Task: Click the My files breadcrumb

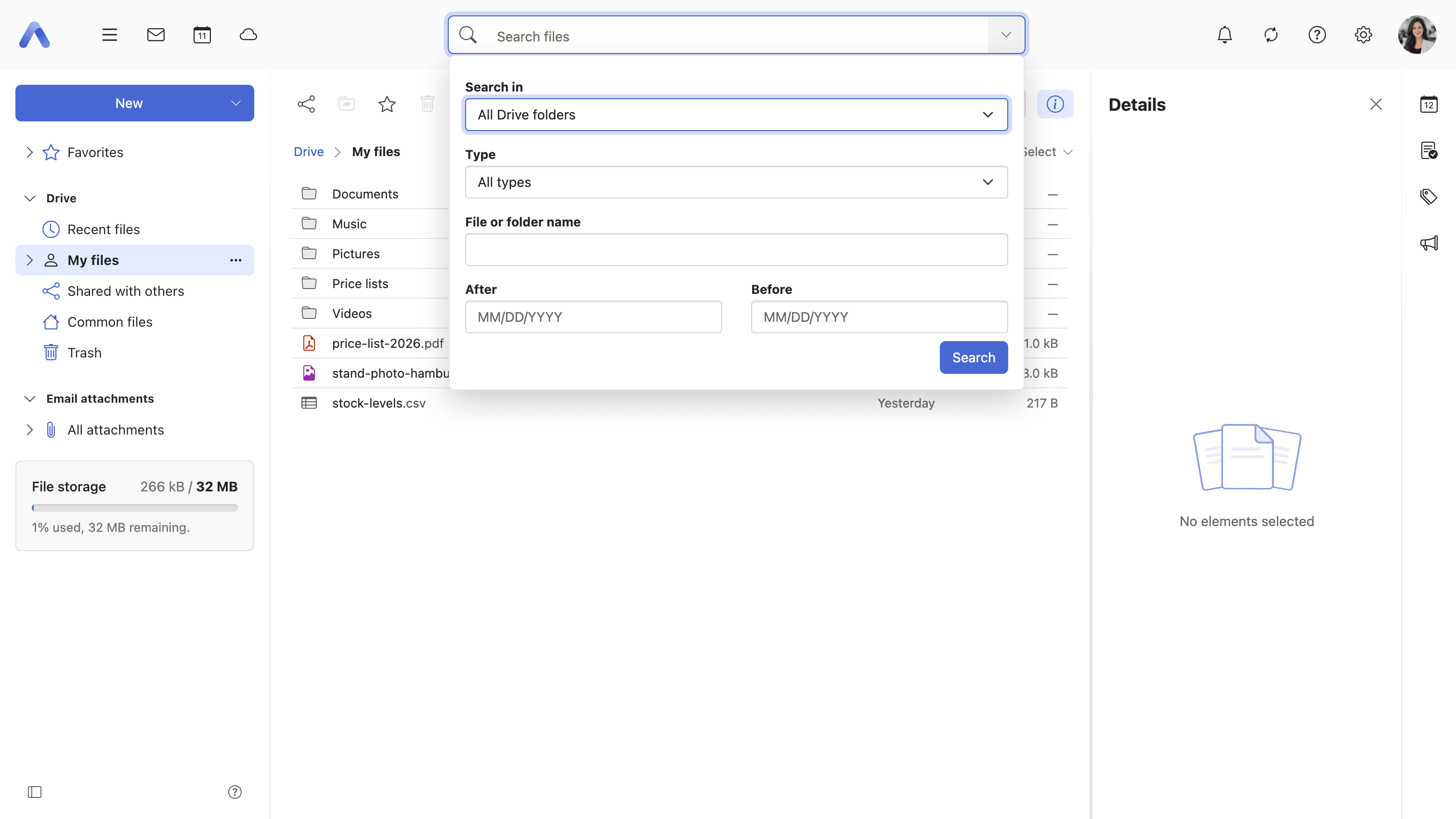Action: click(376, 152)
